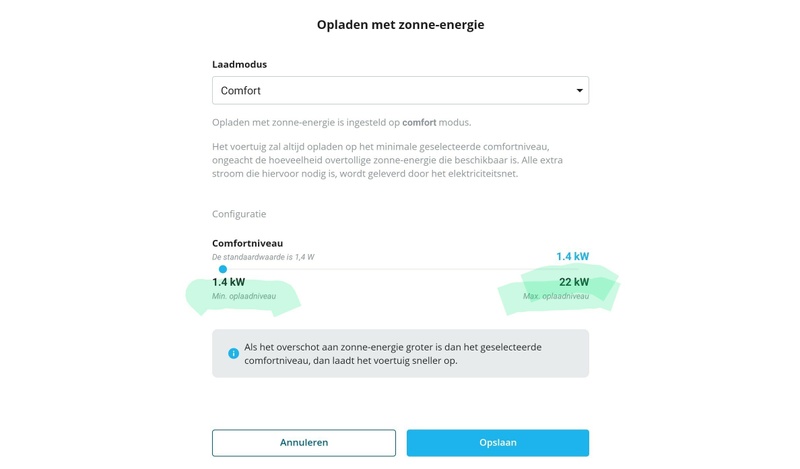Click the 'Min. oplaadniveau' caption
The width and height of the screenshot is (800, 469).
pos(245,296)
